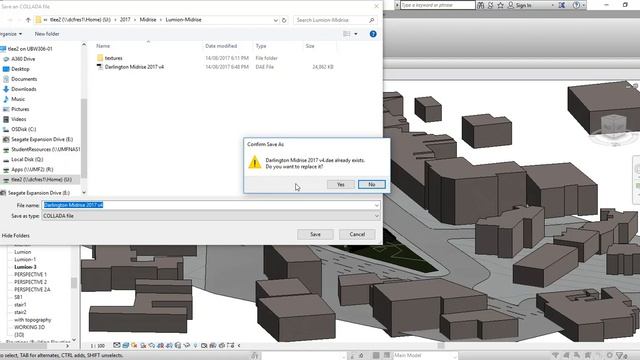The image size is (640, 360).
Task: Click the navigation pane scroll up arrow
Action: pos(84,44)
